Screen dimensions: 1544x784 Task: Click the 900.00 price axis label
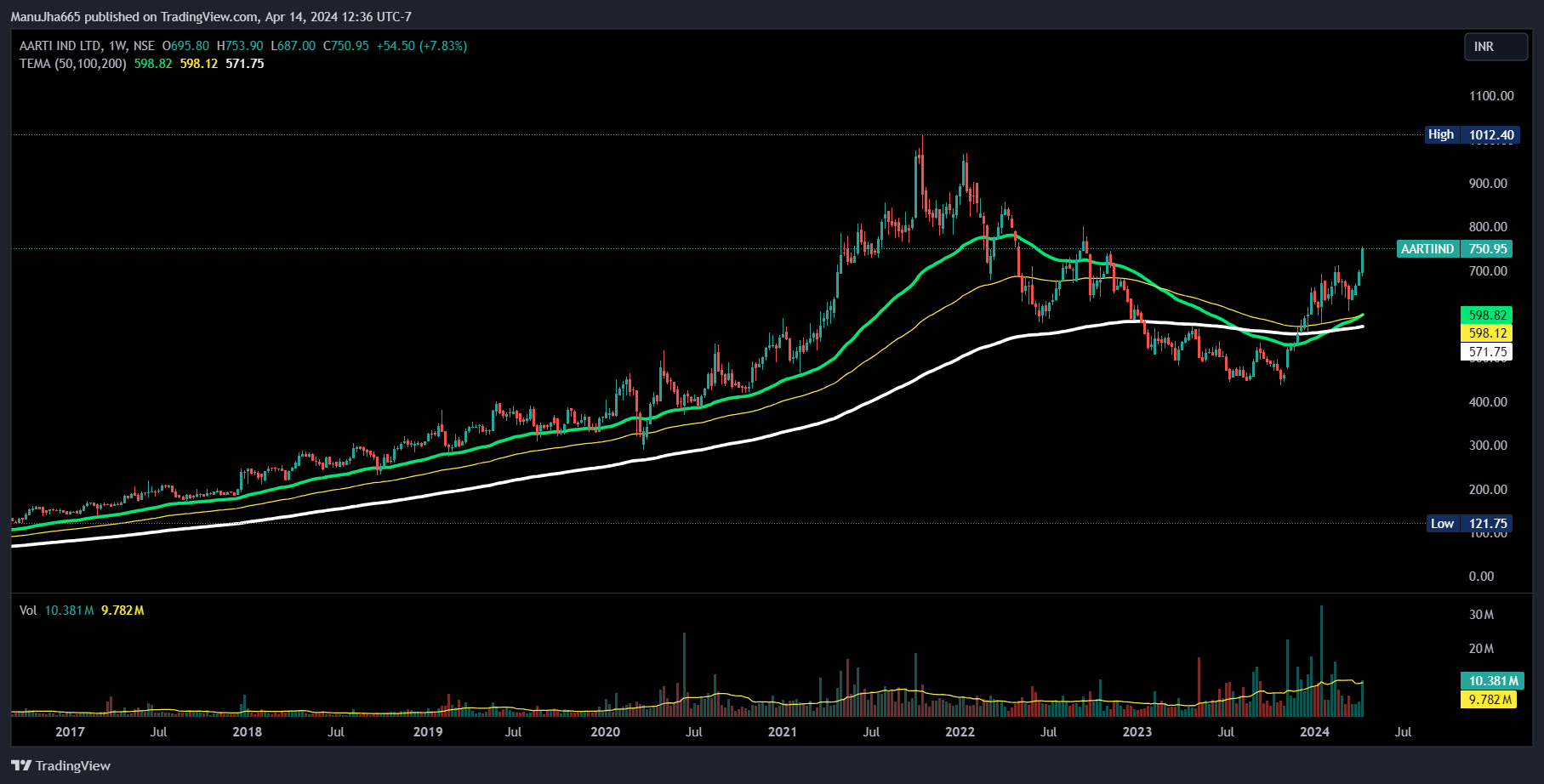tap(1488, 184)
